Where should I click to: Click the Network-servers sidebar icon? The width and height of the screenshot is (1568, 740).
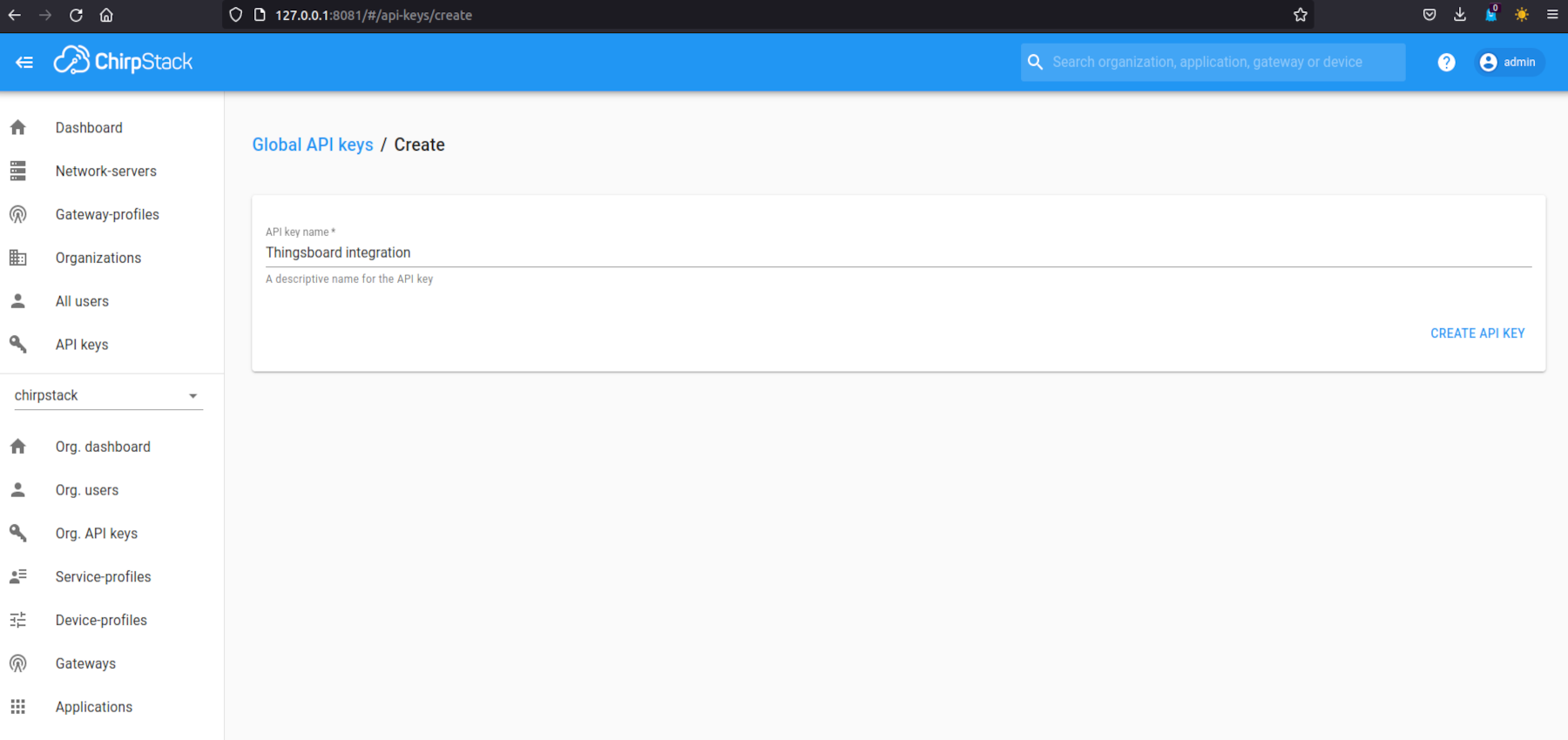tap(18, 172)
